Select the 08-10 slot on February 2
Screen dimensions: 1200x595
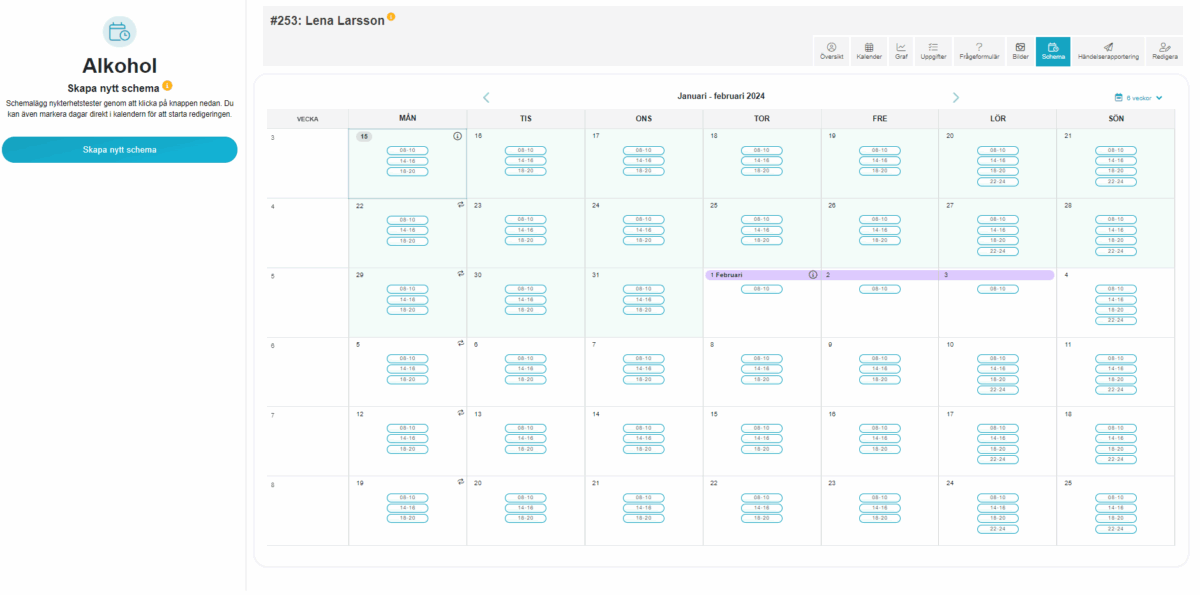pyautogui.click(x=879, y=289)
